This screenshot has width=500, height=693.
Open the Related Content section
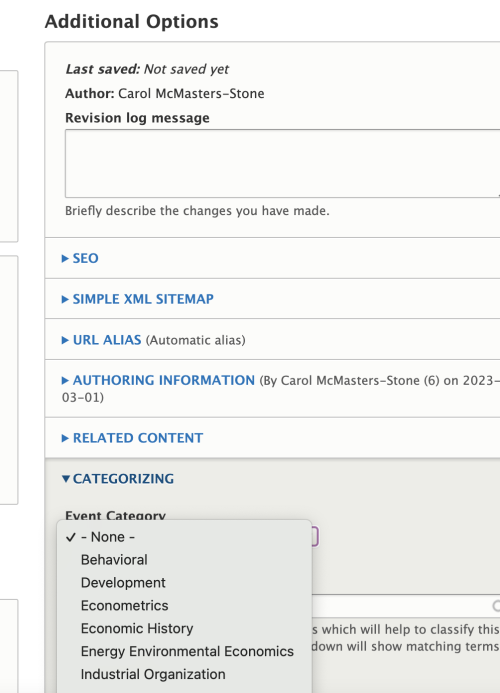coord(132,438)
